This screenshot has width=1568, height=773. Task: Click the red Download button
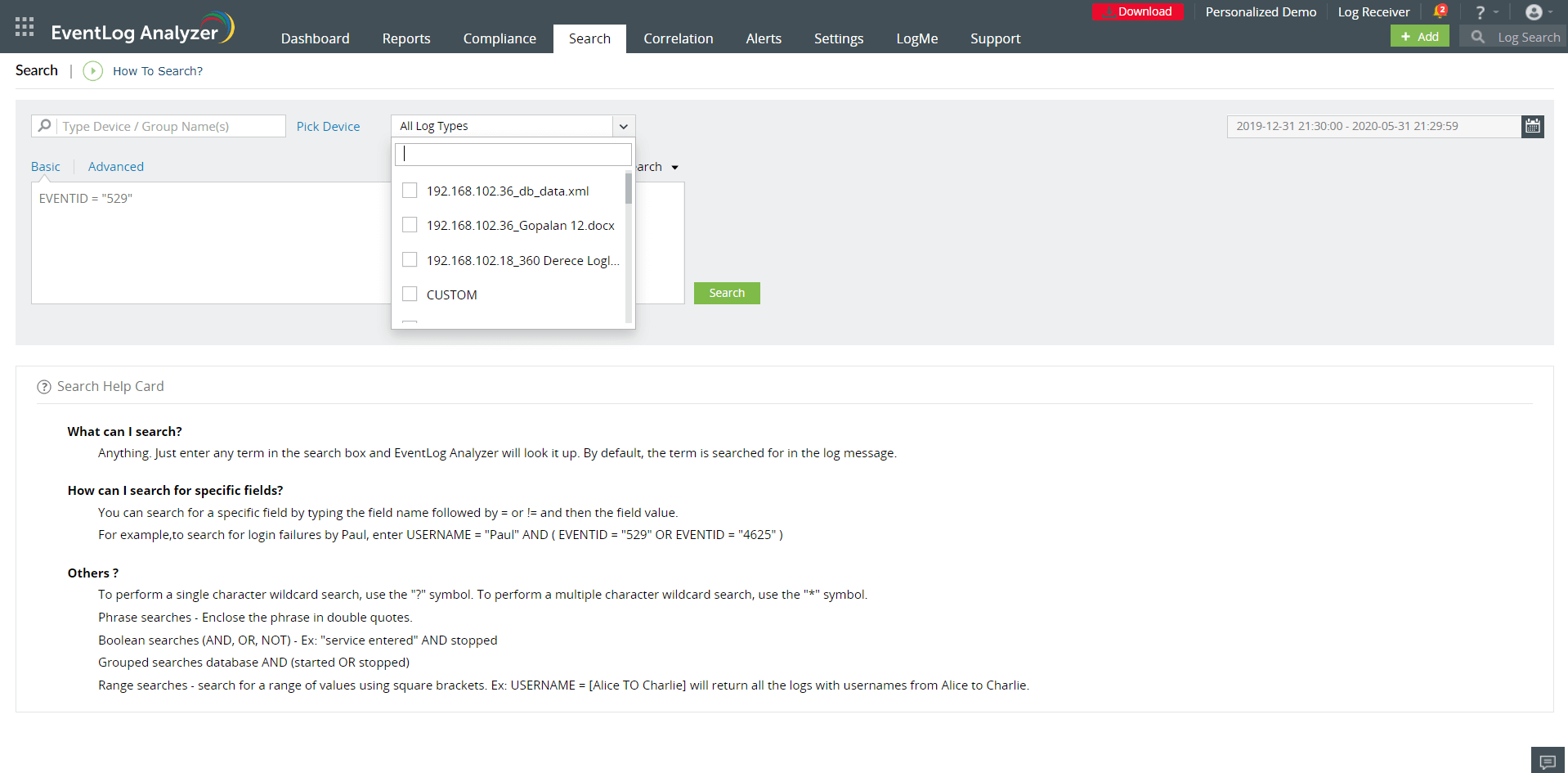tap(1137, 11)
